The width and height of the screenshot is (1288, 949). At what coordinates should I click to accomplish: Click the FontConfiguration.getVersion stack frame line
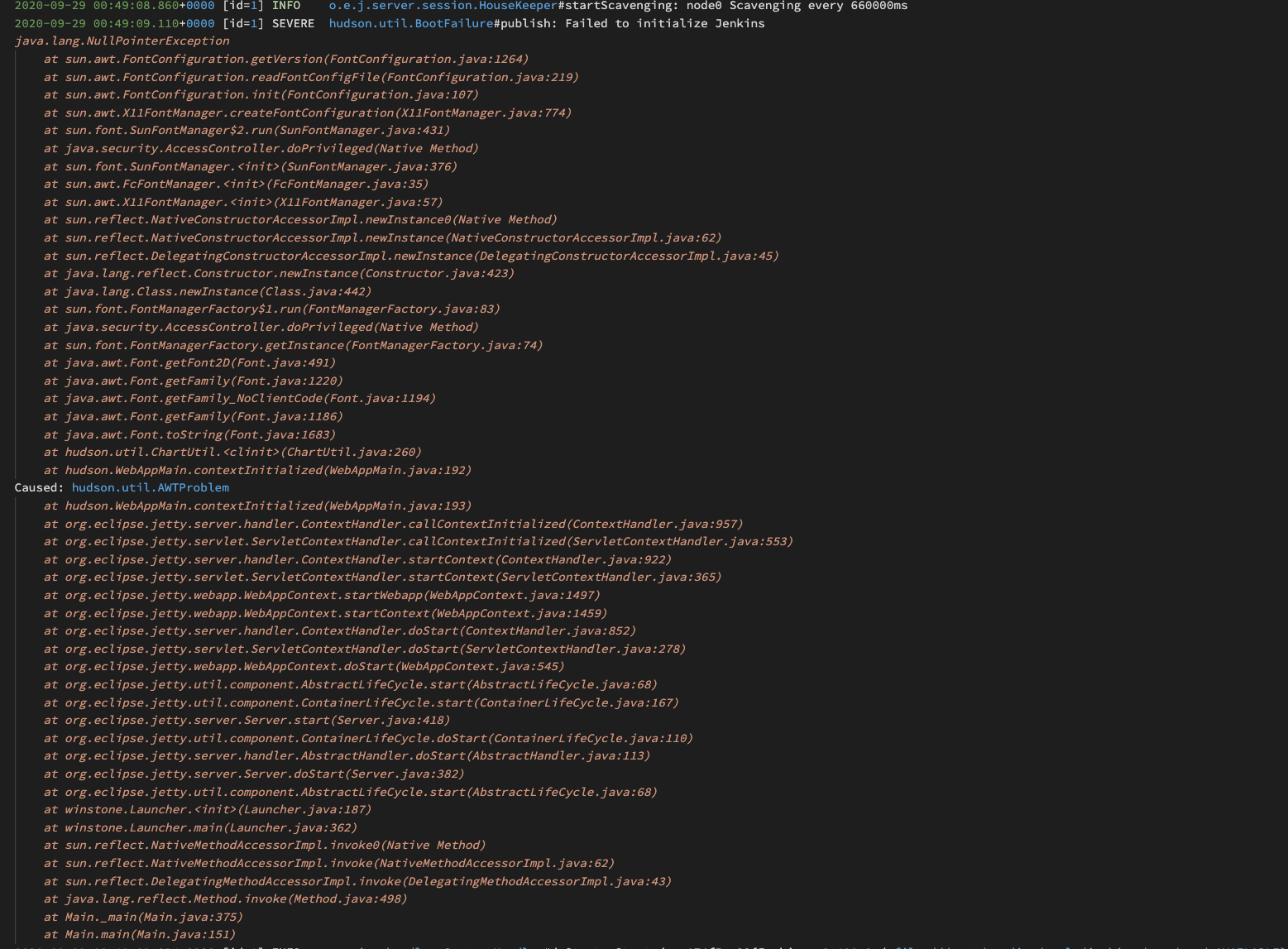pyautogui.click(x=286, y=59)
